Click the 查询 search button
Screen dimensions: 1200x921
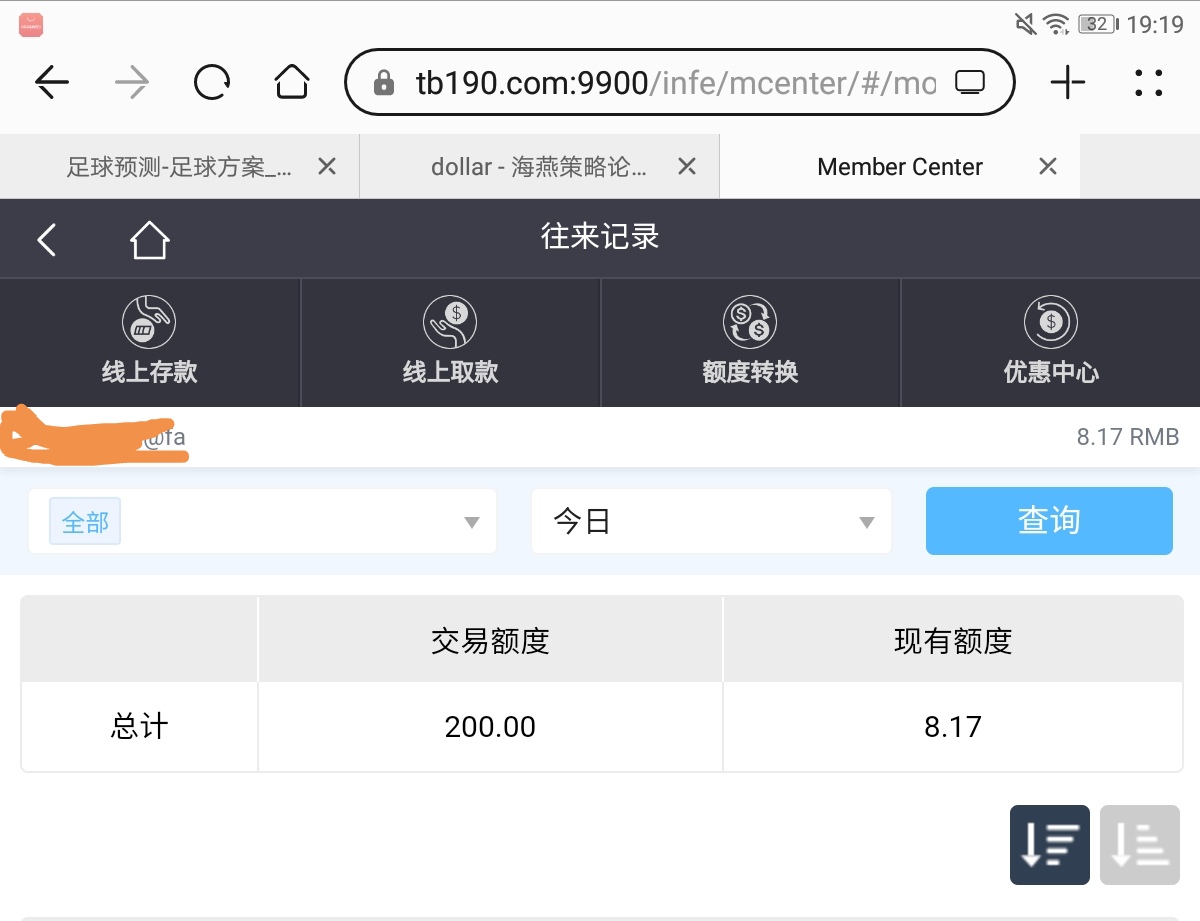[x=1049, y=521]
